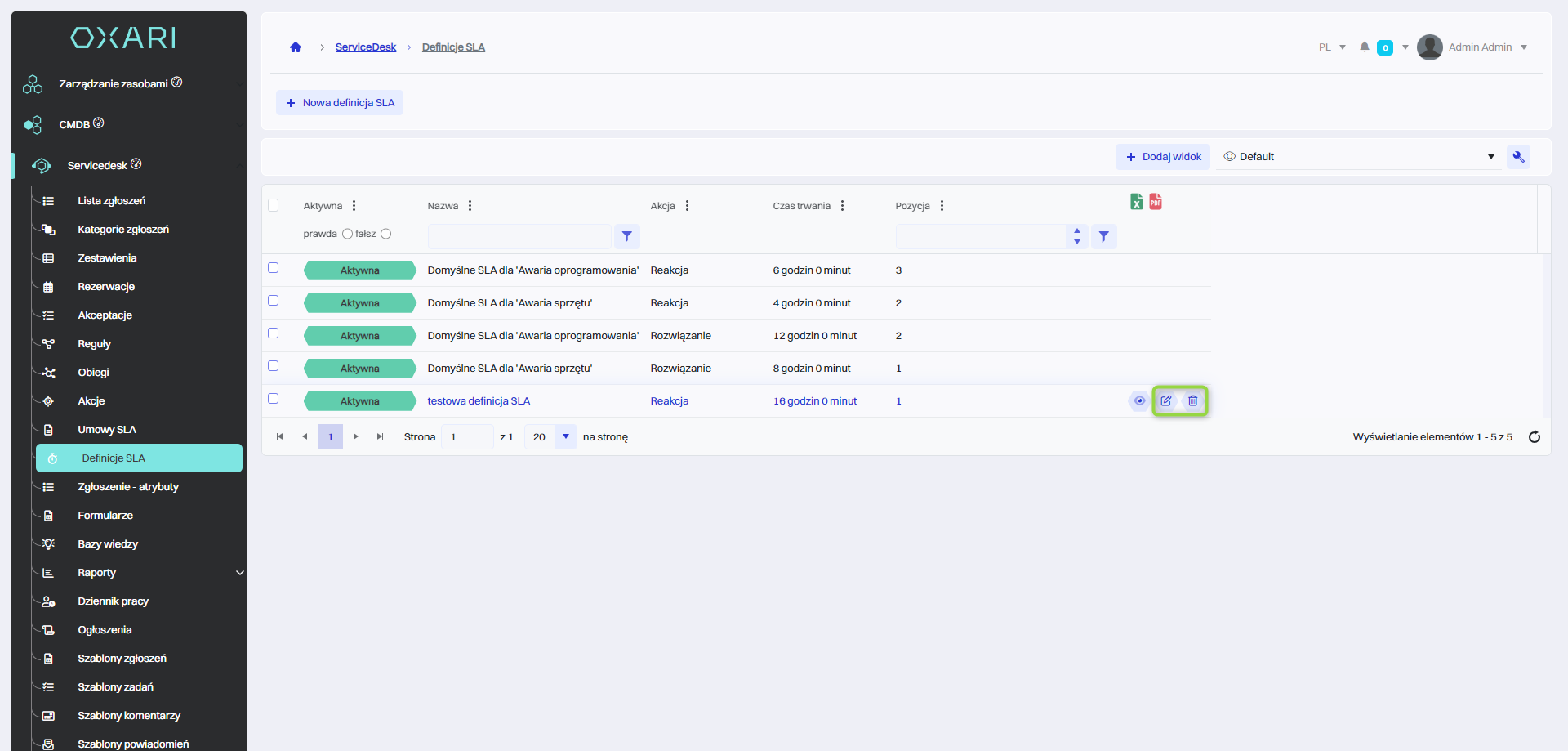The width and height of the screenshot is (1568, 751).
Task: Tick checkbox for the testowa definicja SLA row
Action: 274,399
